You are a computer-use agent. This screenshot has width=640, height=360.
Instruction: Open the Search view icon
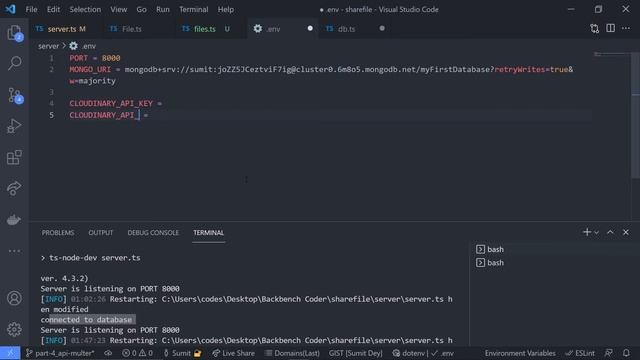(14, 63)
